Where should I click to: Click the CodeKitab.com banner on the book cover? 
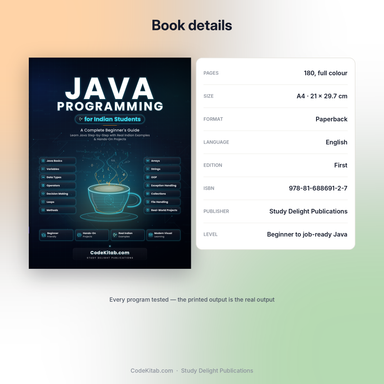[110, 254]
